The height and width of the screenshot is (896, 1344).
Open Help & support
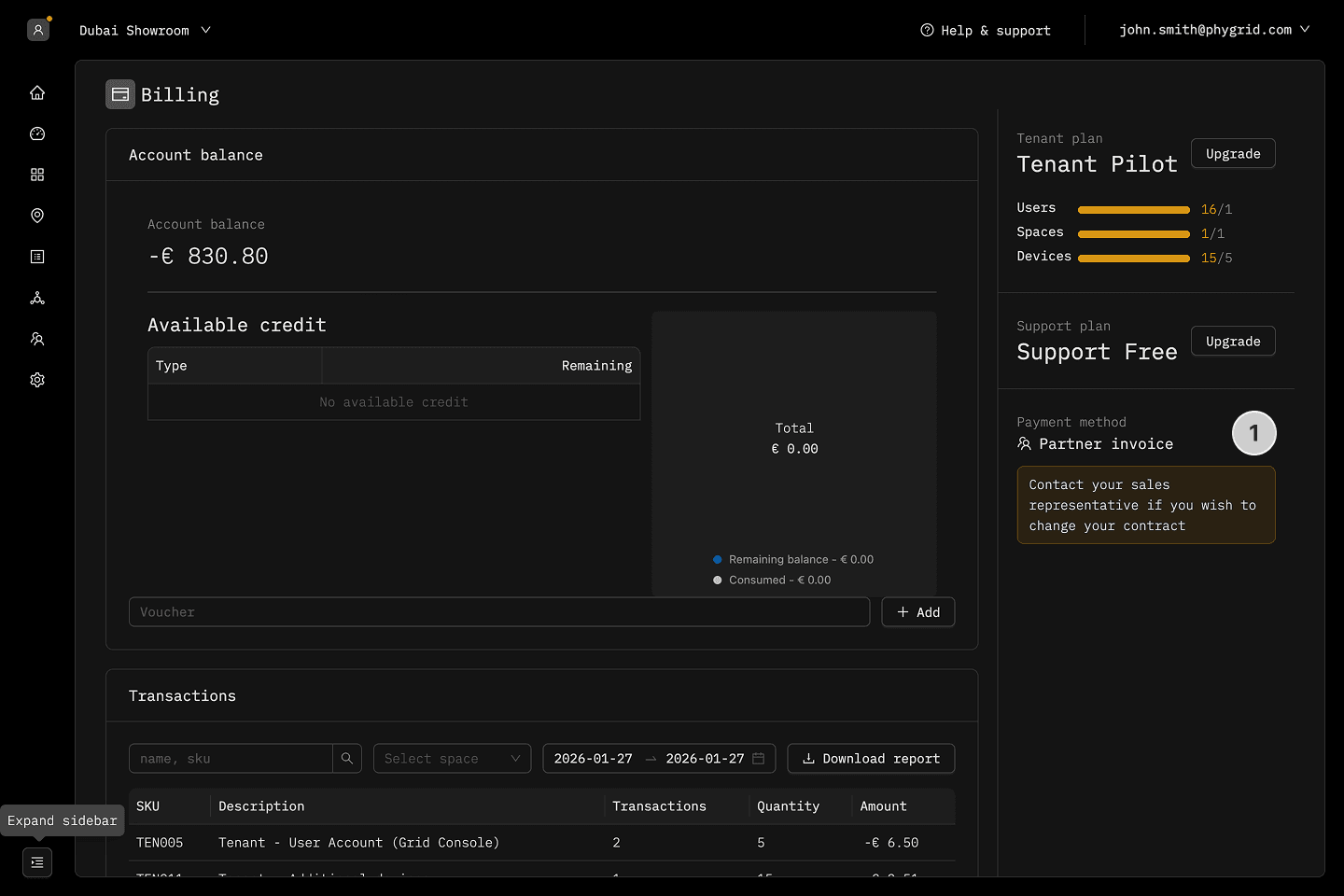click(986, 31)
